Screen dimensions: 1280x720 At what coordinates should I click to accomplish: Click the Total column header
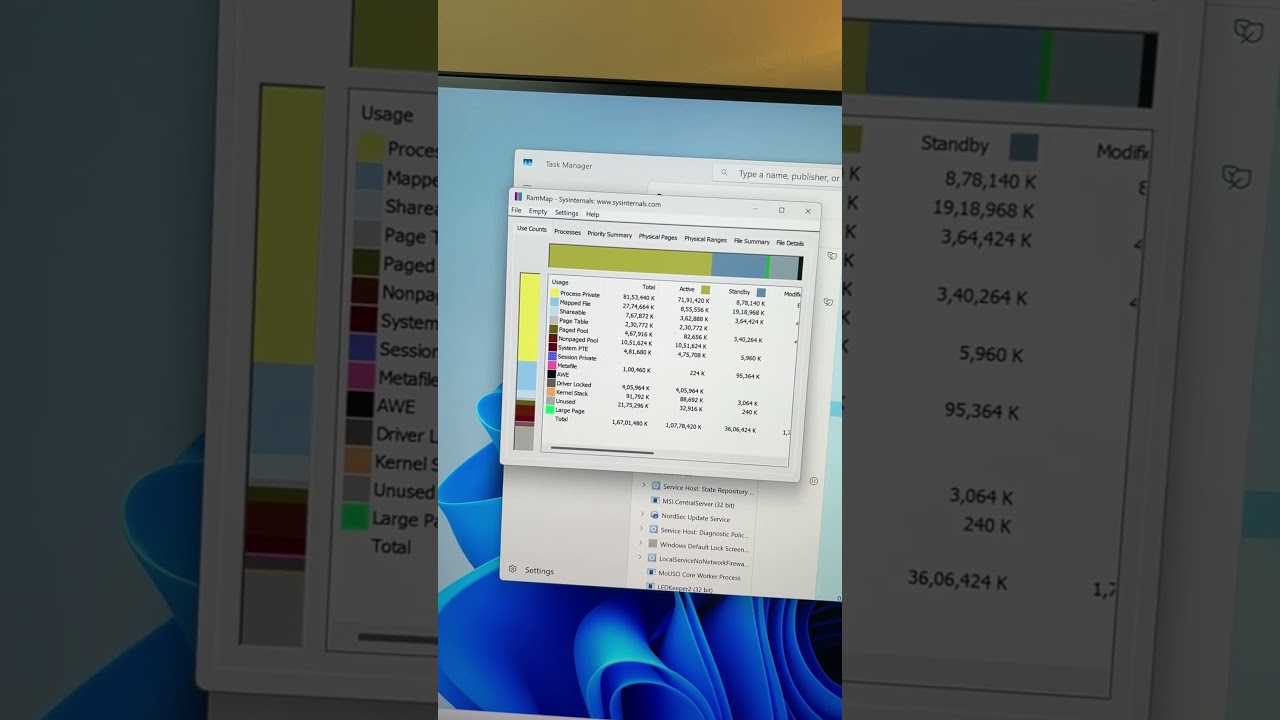[649, 287]
